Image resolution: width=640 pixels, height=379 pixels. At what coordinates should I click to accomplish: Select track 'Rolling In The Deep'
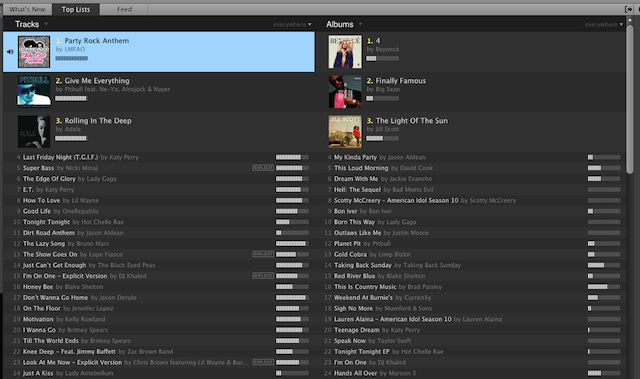(x=98, y=121)
